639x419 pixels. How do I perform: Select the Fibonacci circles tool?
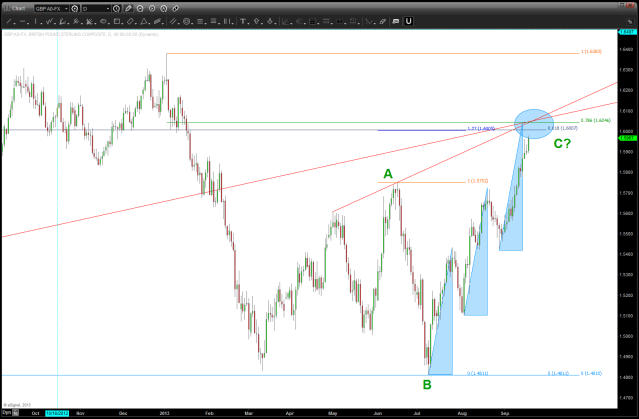[x=186, y=22]
